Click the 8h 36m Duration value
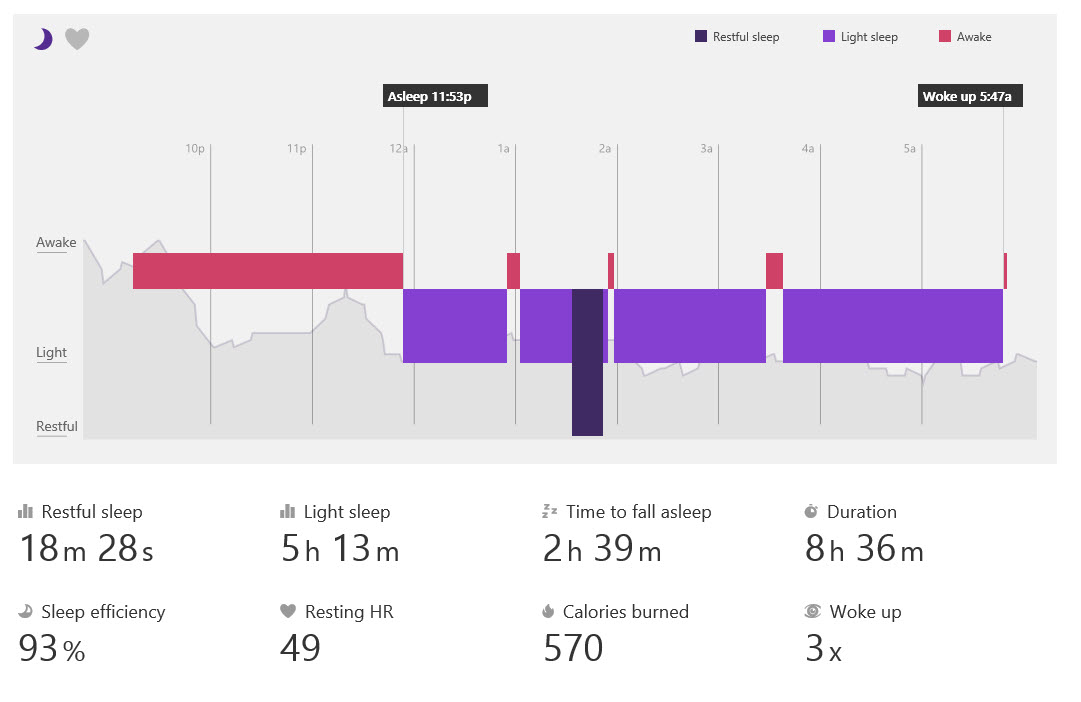Screen dimensions: 1081x702 (x=864, y=549)
